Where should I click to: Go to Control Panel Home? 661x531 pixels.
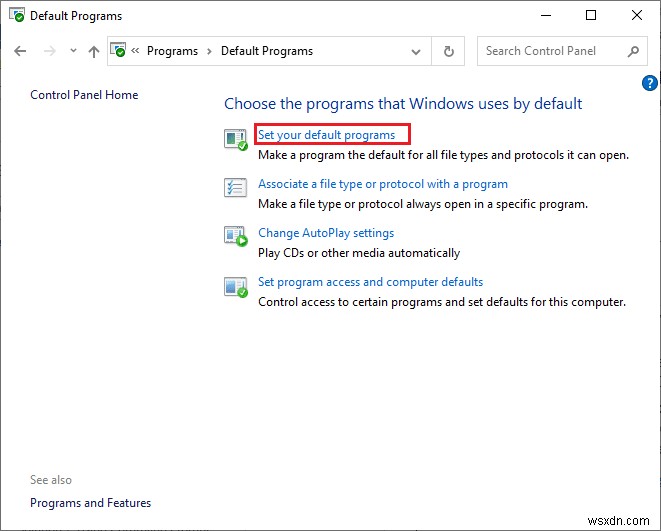(84, 95)
